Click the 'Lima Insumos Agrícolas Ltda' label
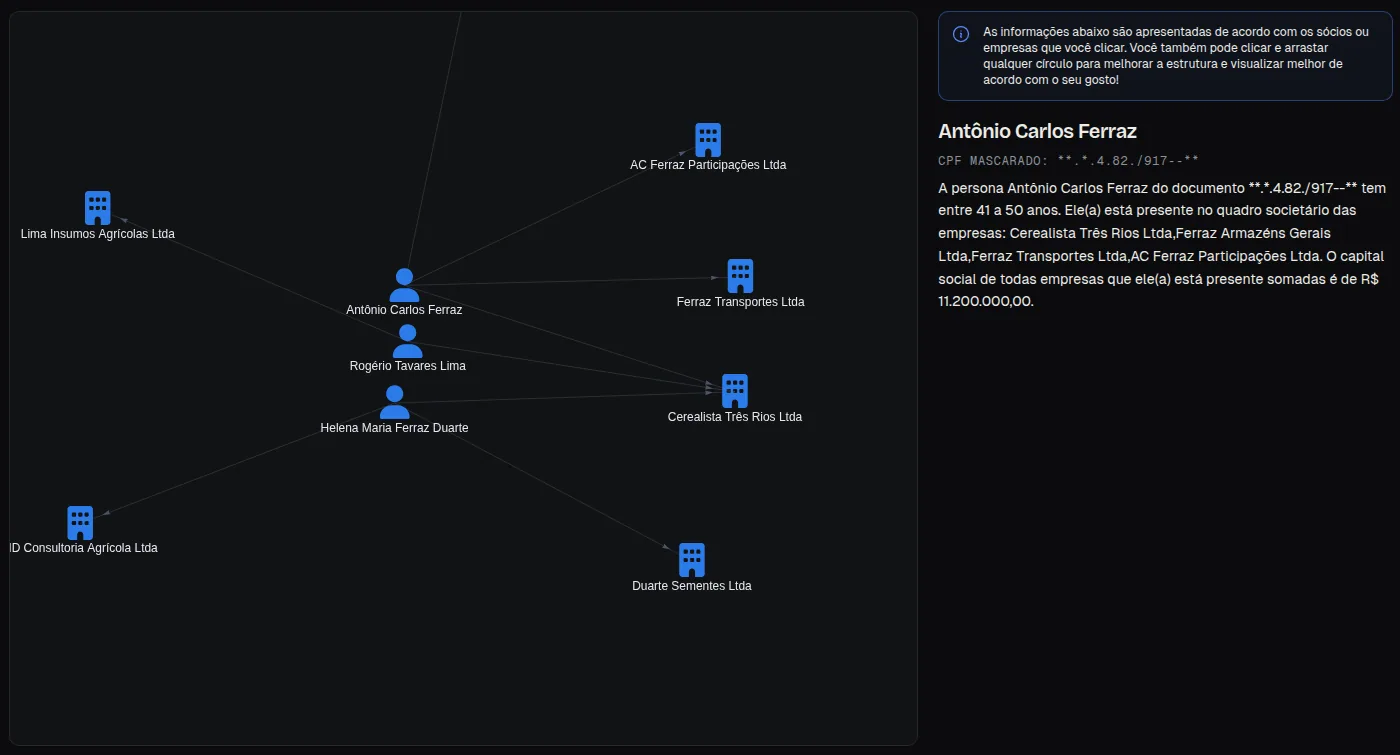 click(98, 234)
